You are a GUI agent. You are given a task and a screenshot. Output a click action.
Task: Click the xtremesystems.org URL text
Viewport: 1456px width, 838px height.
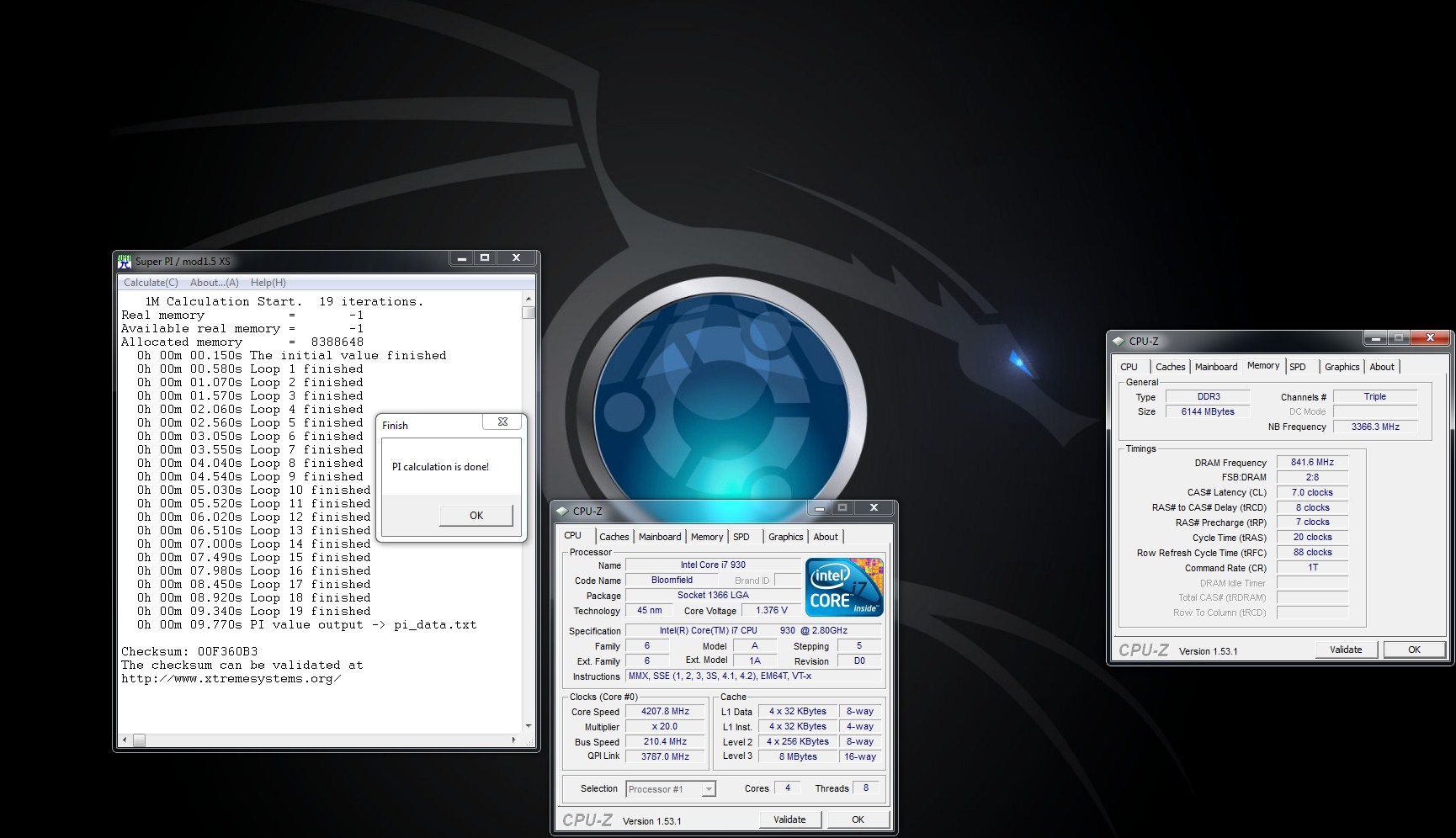tap(231, 679)
